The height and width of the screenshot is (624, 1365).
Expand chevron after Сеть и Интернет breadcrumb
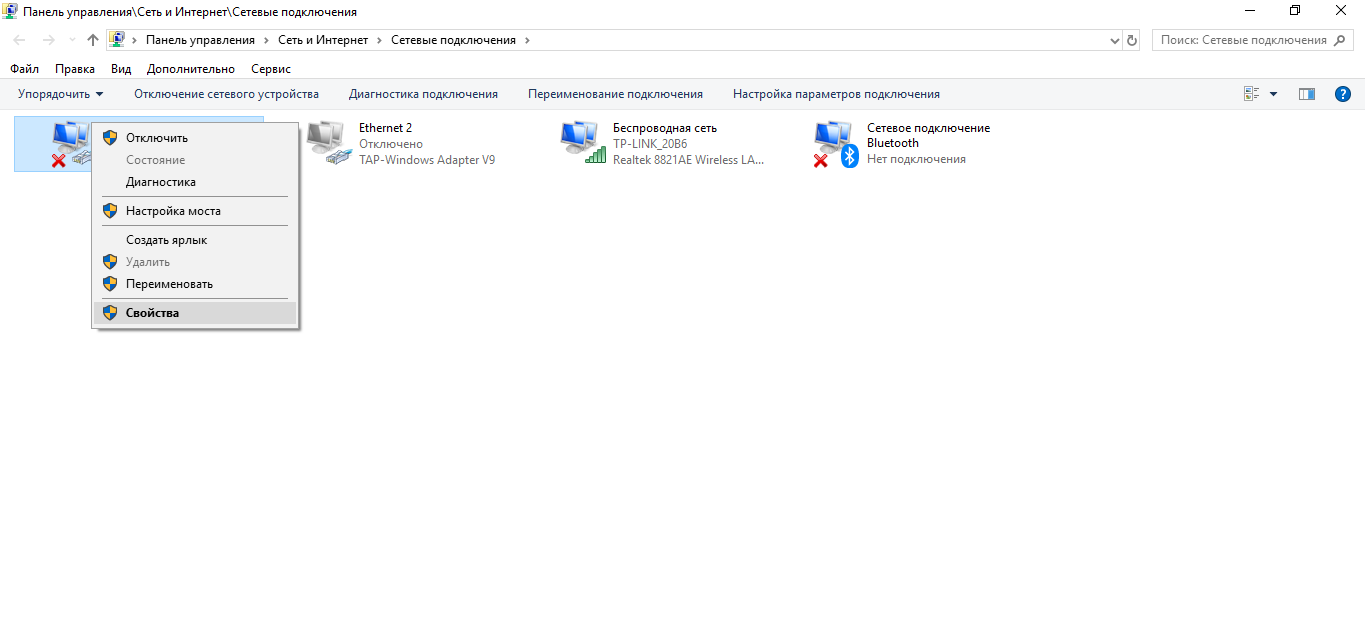click(x=379, y=40)
